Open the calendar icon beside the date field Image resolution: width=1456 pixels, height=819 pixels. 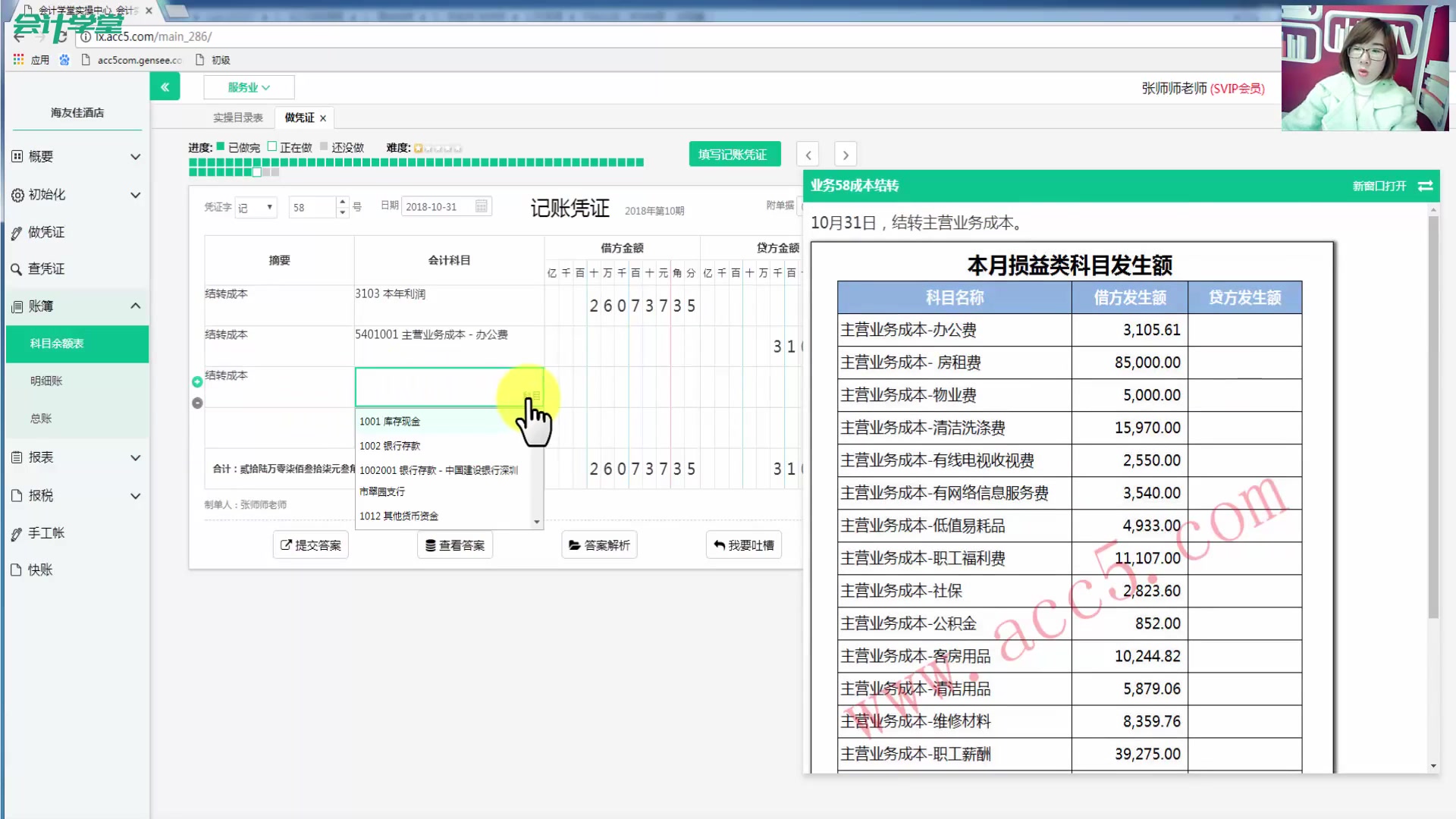tap(480, 206)
